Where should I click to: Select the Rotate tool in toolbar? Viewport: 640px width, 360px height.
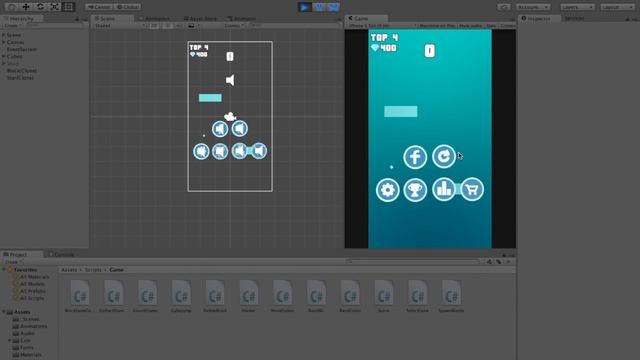pyautogui.click(x=40, y=7)
